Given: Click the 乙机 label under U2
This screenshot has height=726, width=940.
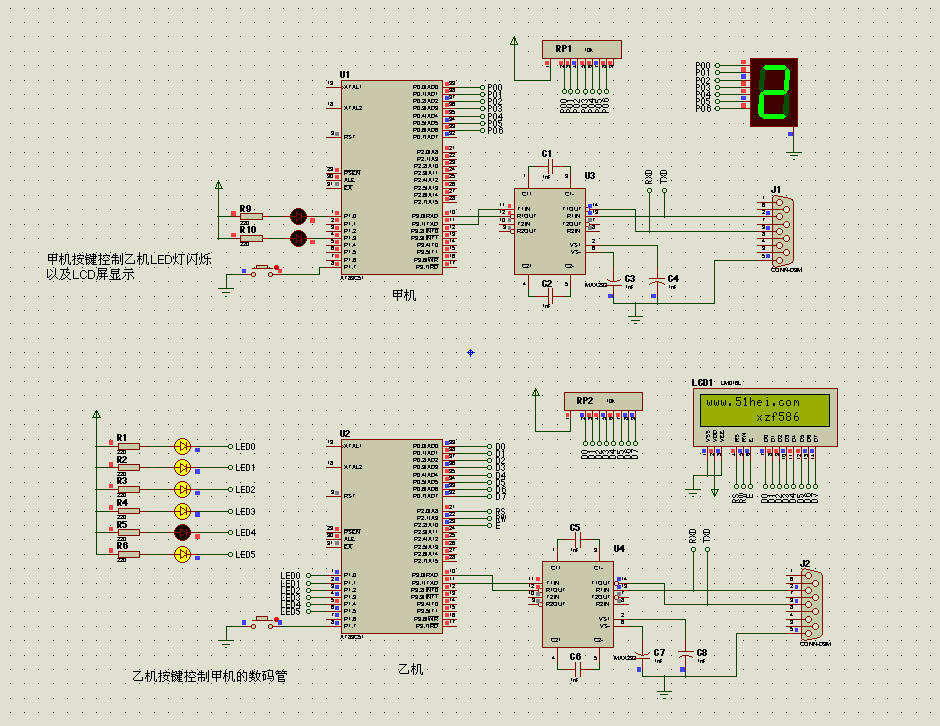Looking at the screenshot, I should click(411, 669).
